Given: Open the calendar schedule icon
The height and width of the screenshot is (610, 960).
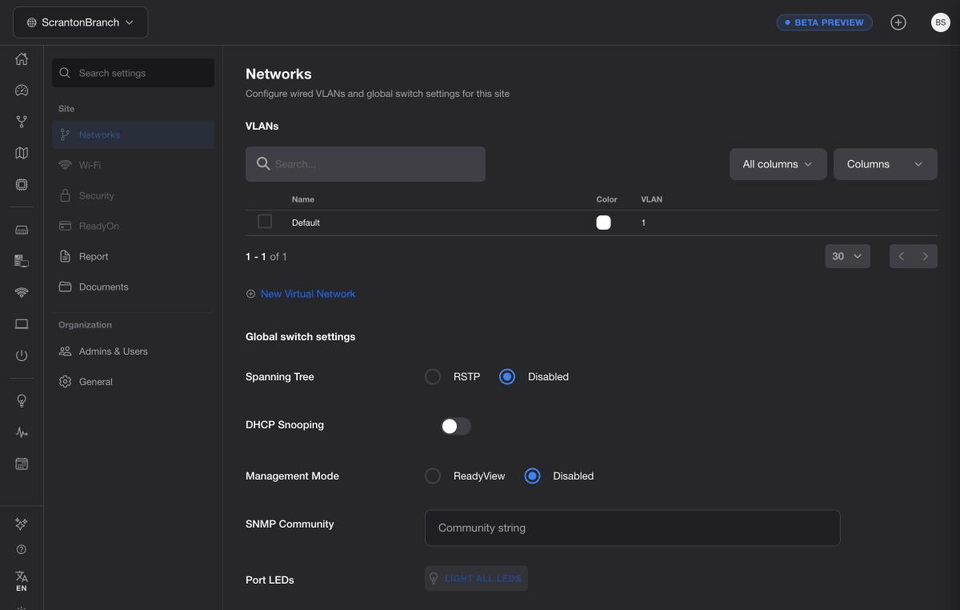Looking at the screenshot, I should point(21,464).
